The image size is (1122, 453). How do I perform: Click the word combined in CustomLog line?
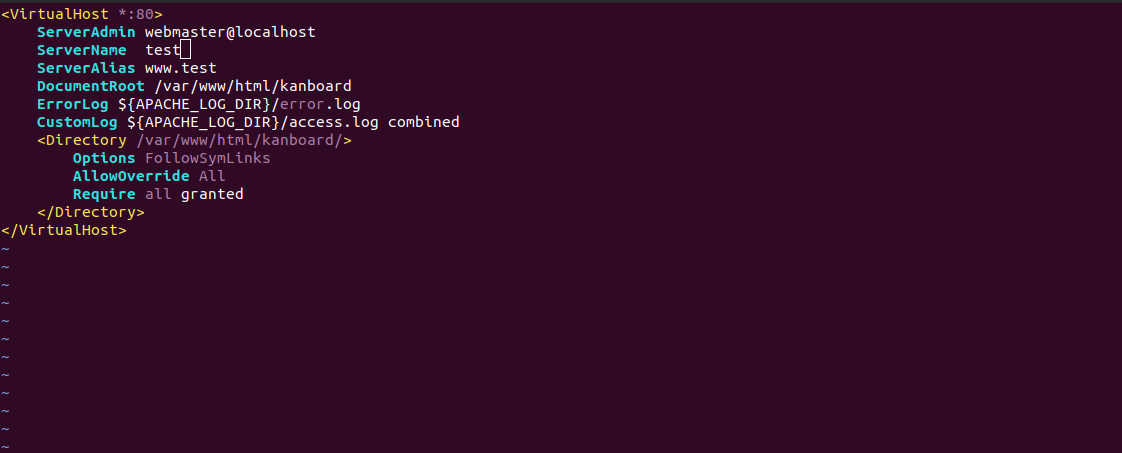coord(424,122)
